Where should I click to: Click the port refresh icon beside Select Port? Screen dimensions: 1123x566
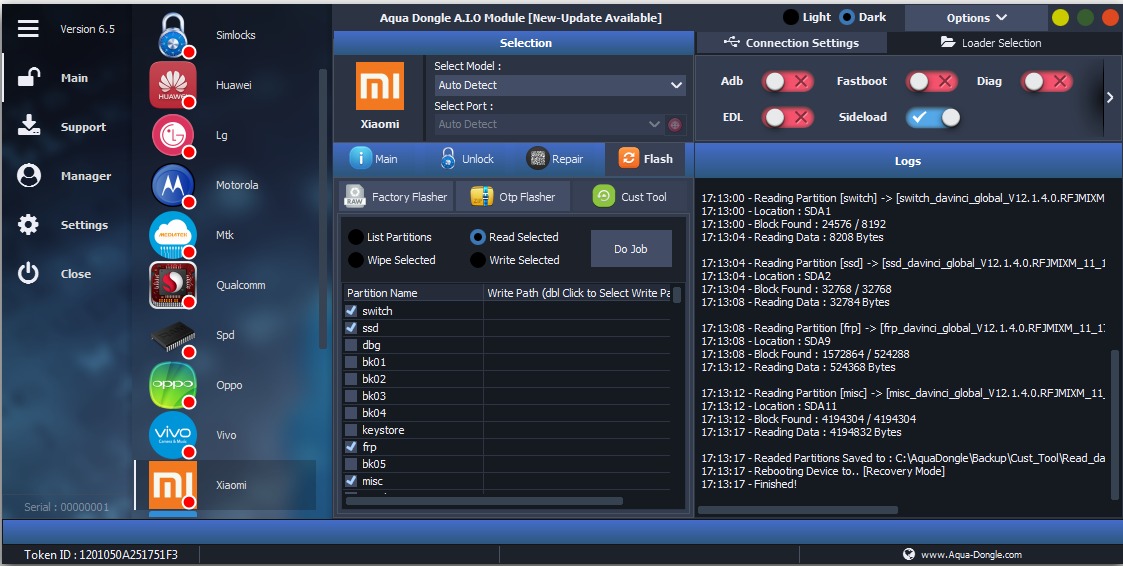(675, 125)
